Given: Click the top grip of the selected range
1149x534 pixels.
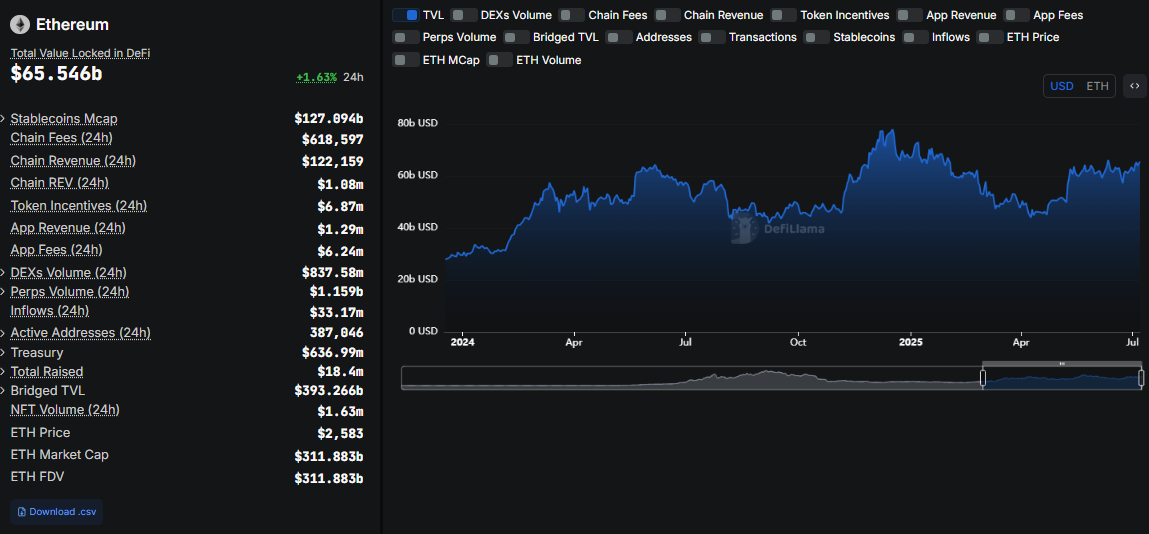Looking at the screenshot, I should tap(1062, 363).
